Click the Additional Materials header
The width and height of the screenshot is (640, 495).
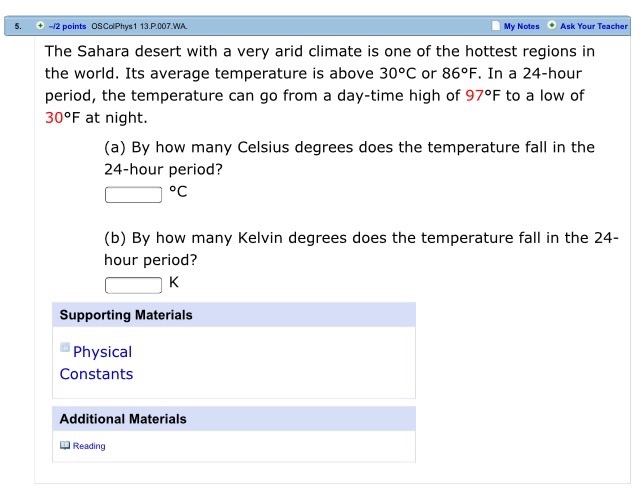click(x=123, y=419)
